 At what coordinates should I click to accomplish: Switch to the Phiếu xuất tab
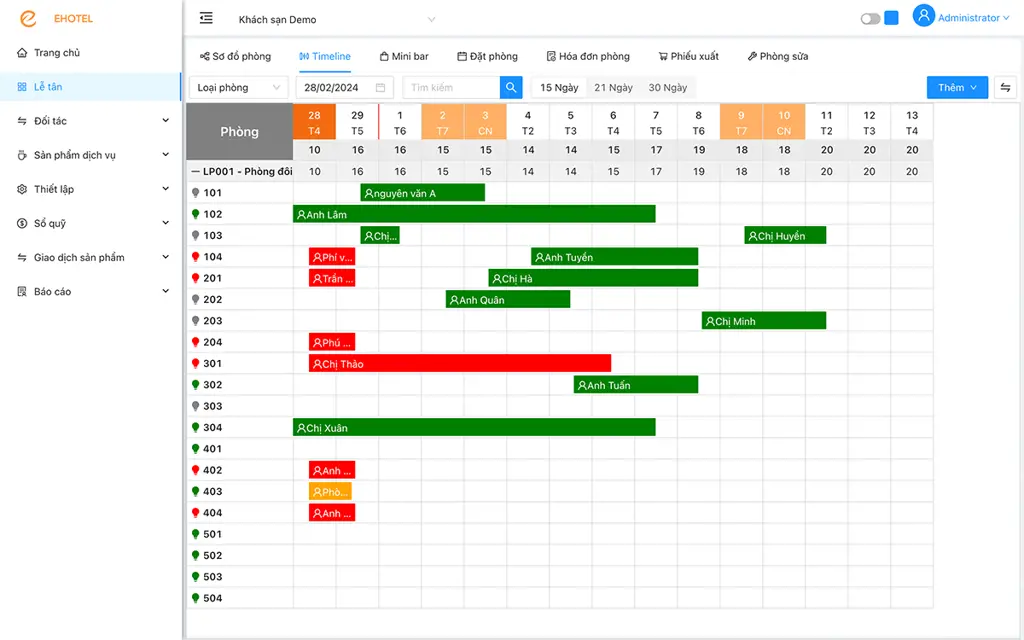688,56
